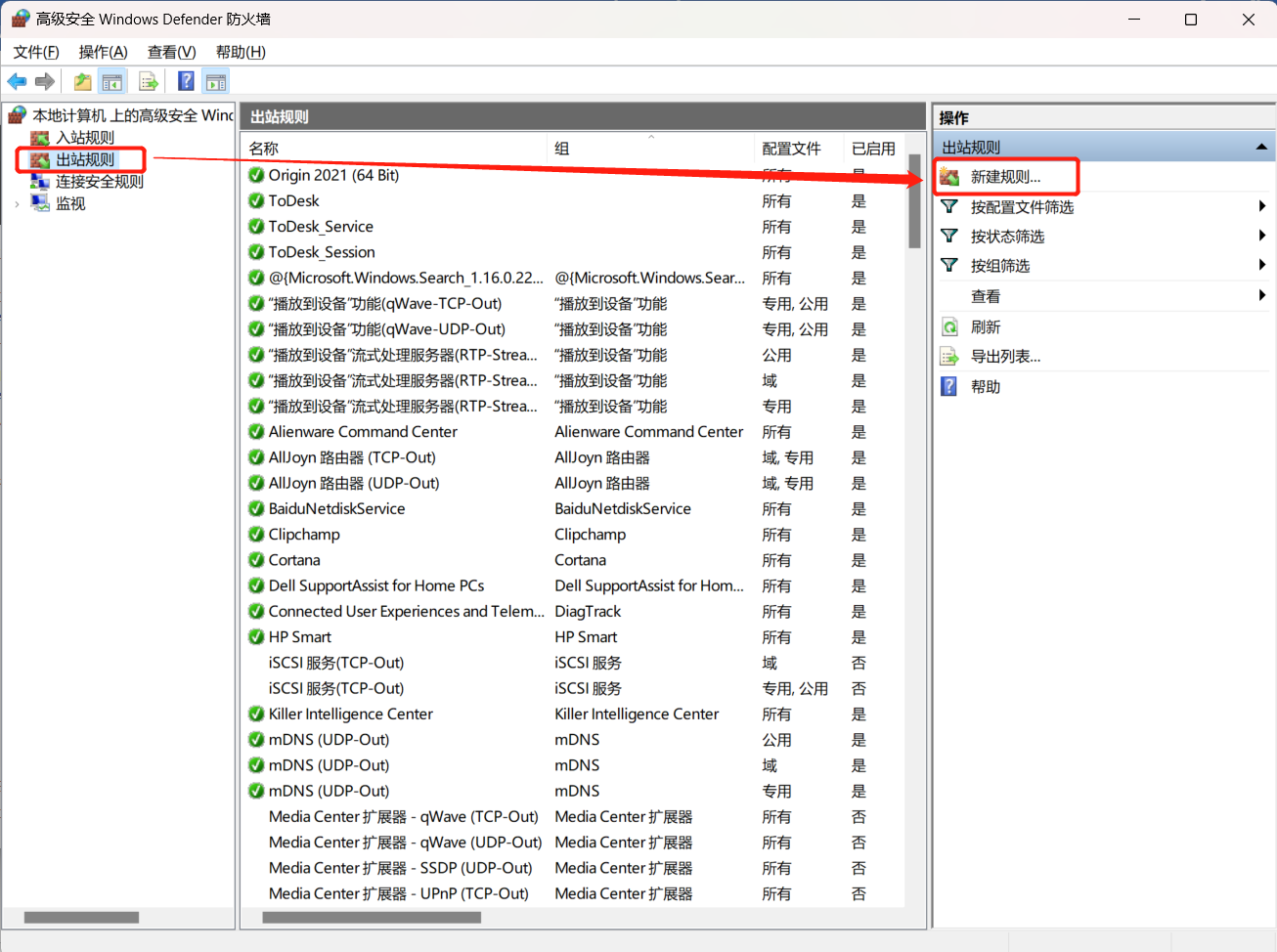The image size is (1277, 952).
Task: Click 查看 in the actions pane
Action: (x=986, y=296)
